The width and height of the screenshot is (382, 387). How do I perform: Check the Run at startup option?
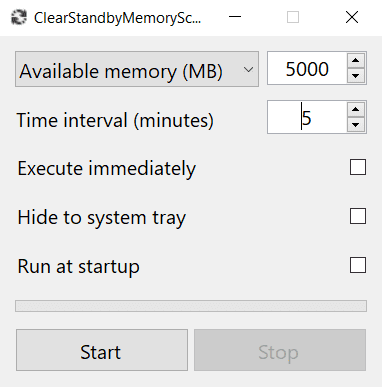coord(358,265)
